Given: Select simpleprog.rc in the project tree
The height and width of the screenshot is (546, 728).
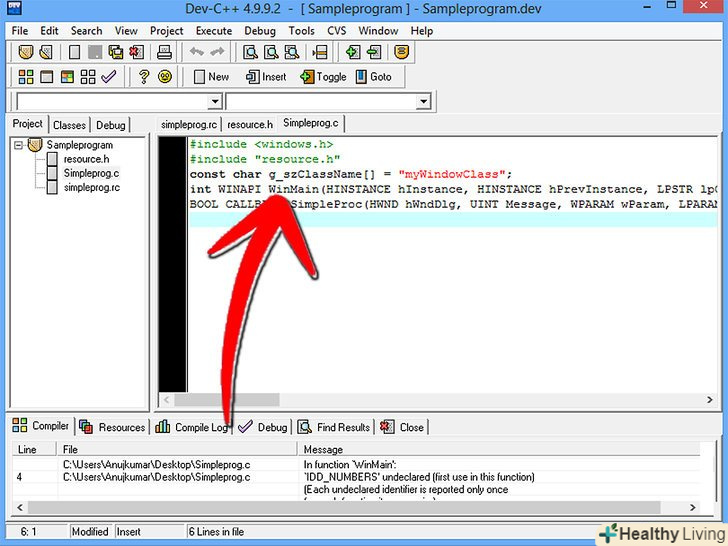Looking at the screenshot, I should (x=91, y=188).
